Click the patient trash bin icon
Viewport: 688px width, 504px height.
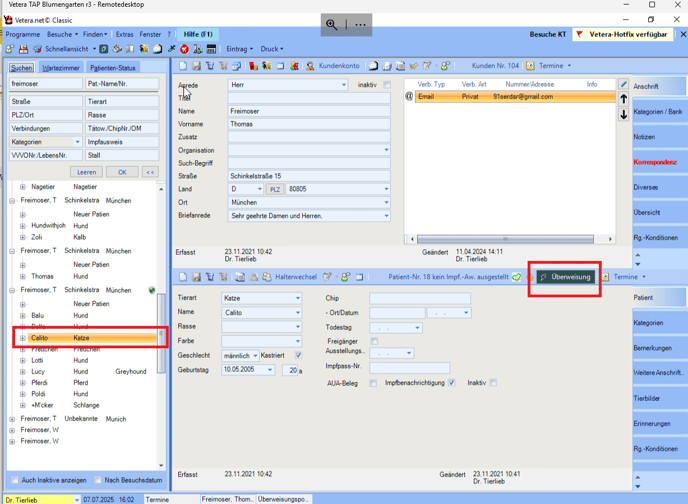[x=210, y=277]
